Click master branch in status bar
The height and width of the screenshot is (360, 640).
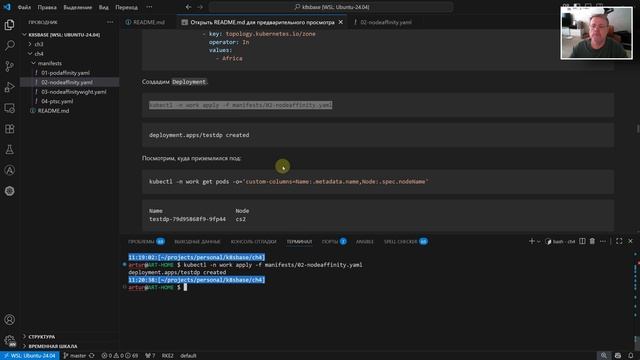point(75,356)
